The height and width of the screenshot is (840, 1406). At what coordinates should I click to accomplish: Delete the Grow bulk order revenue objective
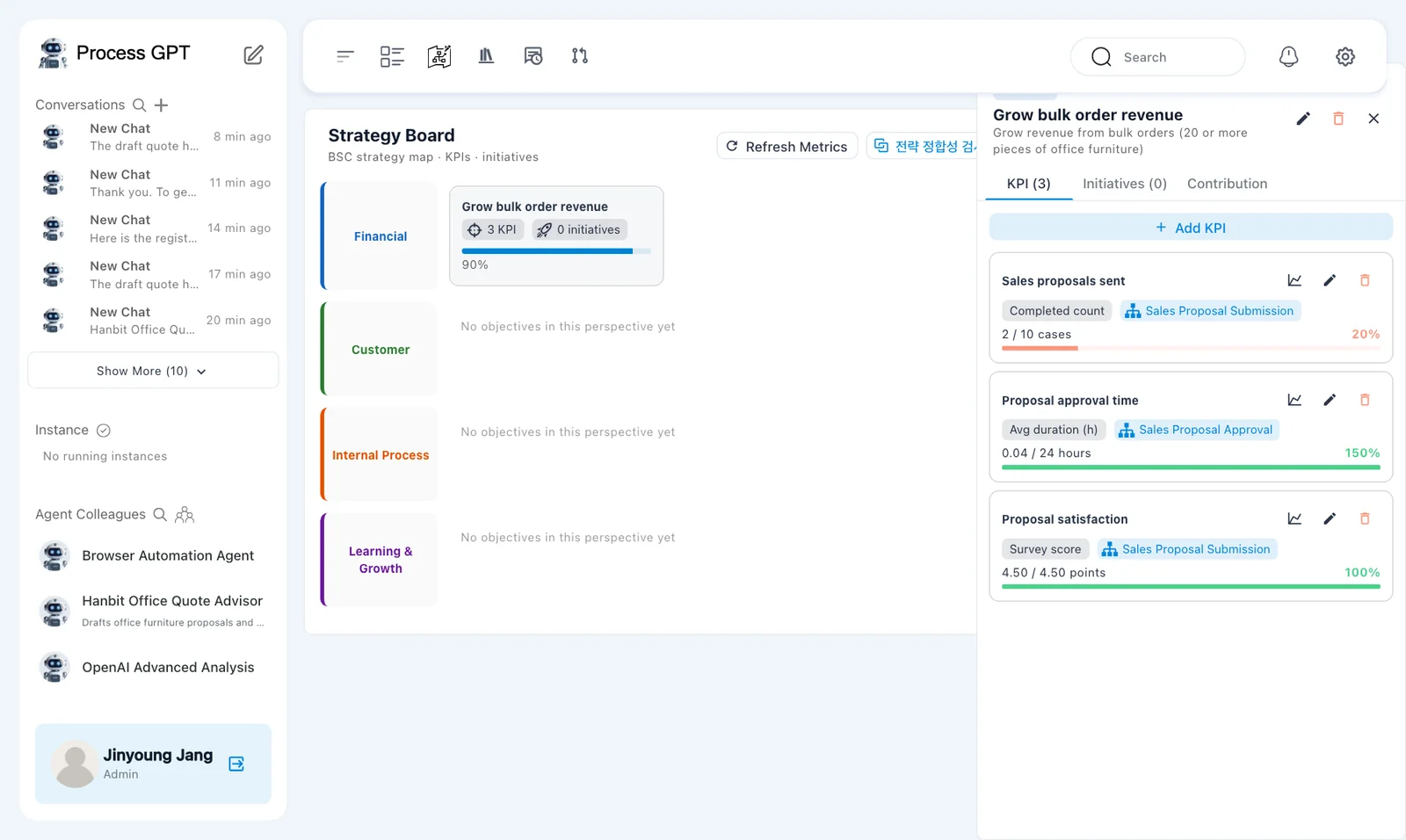(x=1338, y=119)
